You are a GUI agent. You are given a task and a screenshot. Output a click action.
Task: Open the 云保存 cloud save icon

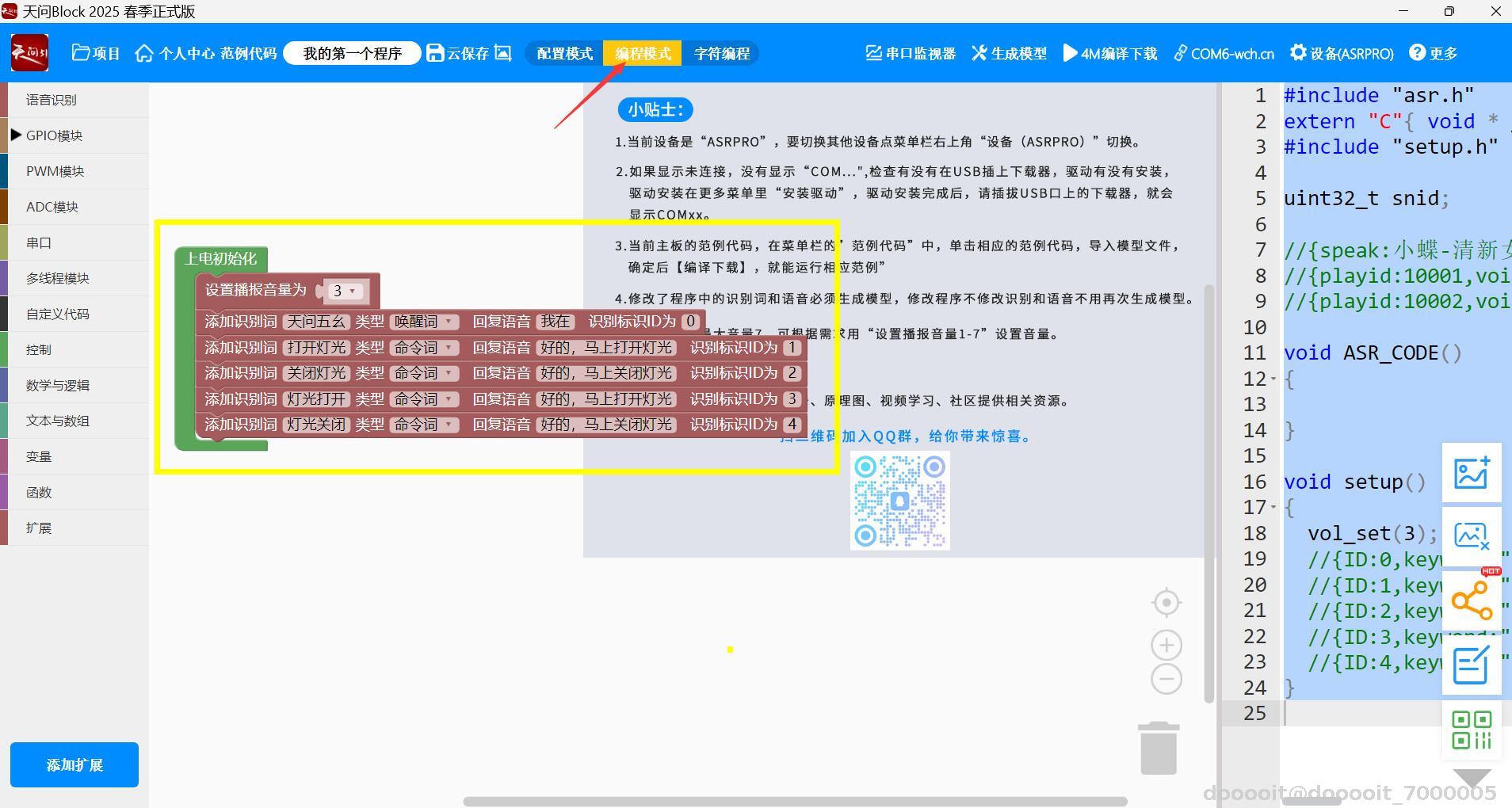click(435, 52)
